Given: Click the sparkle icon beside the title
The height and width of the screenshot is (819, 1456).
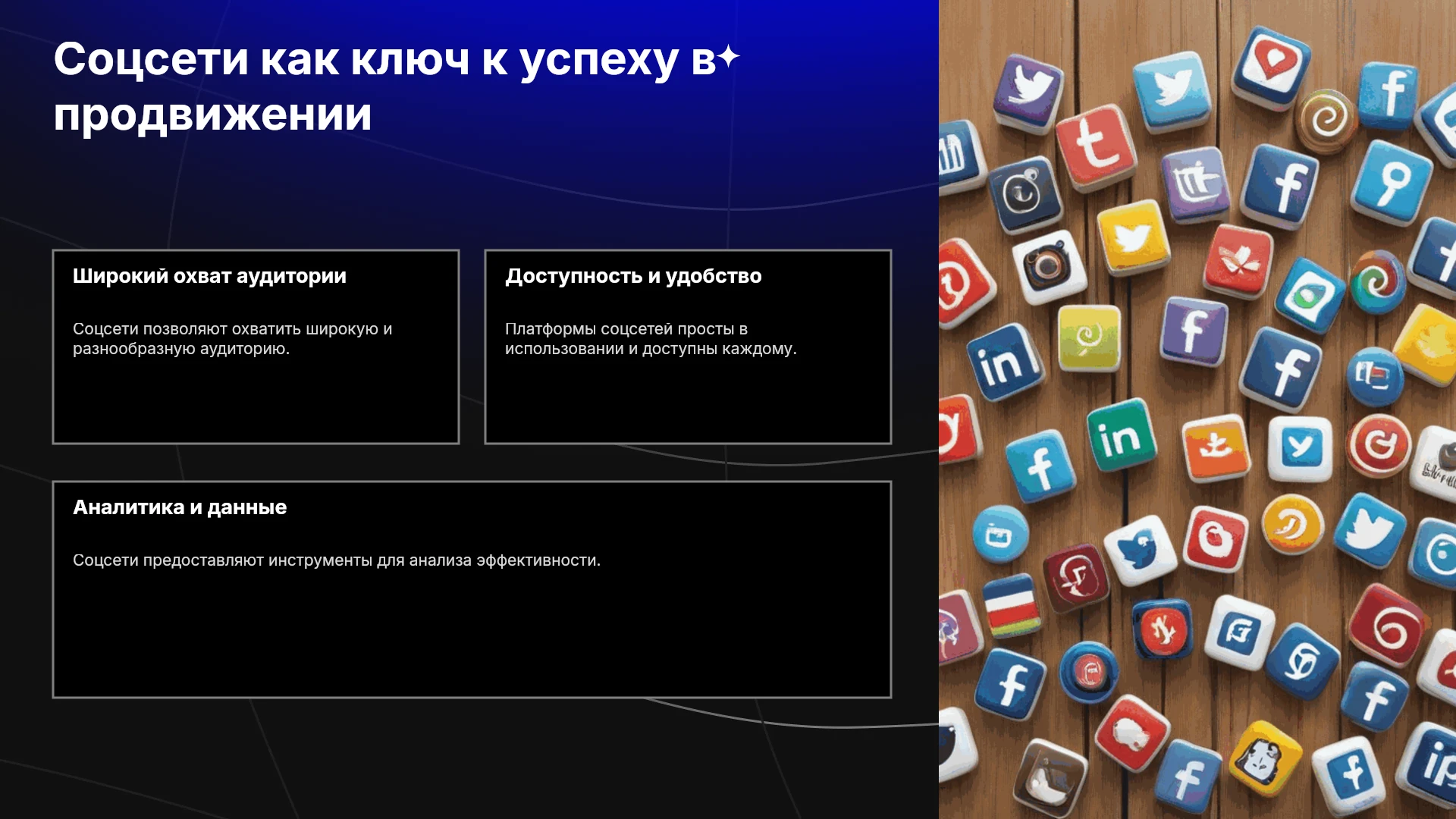Looking at the screenshot, I should pyautogui.click(x=729, y=57).
